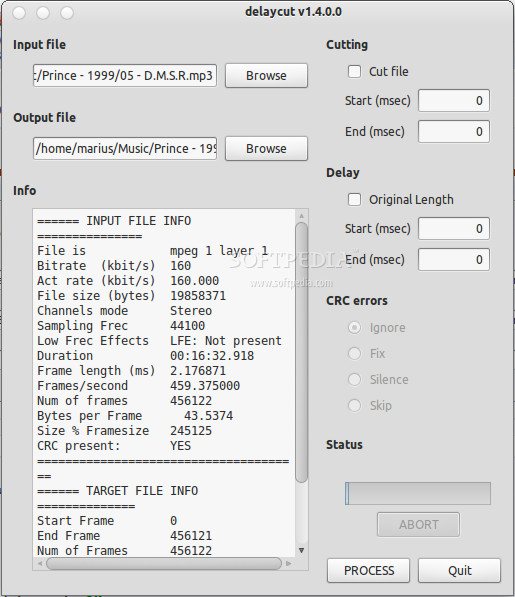The width and height of the screenshot is (515, 597).
Task: Click the File size value 19858371
Action: (198, 295)
